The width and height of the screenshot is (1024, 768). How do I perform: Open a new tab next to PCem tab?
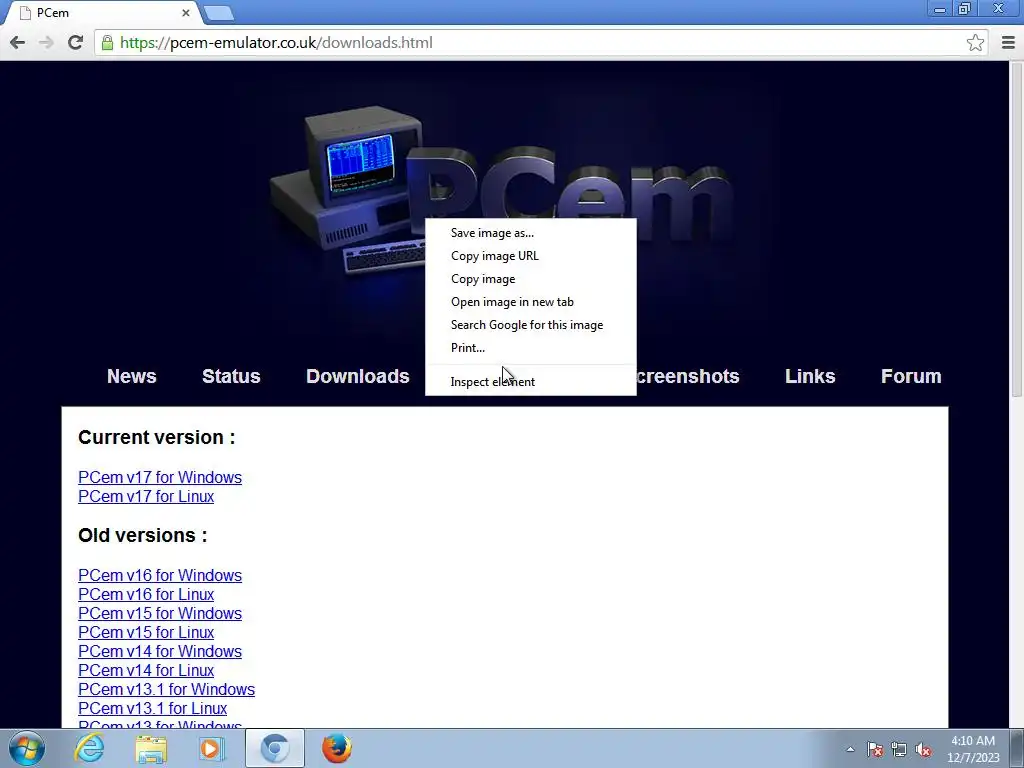click(x=218, y=13)
